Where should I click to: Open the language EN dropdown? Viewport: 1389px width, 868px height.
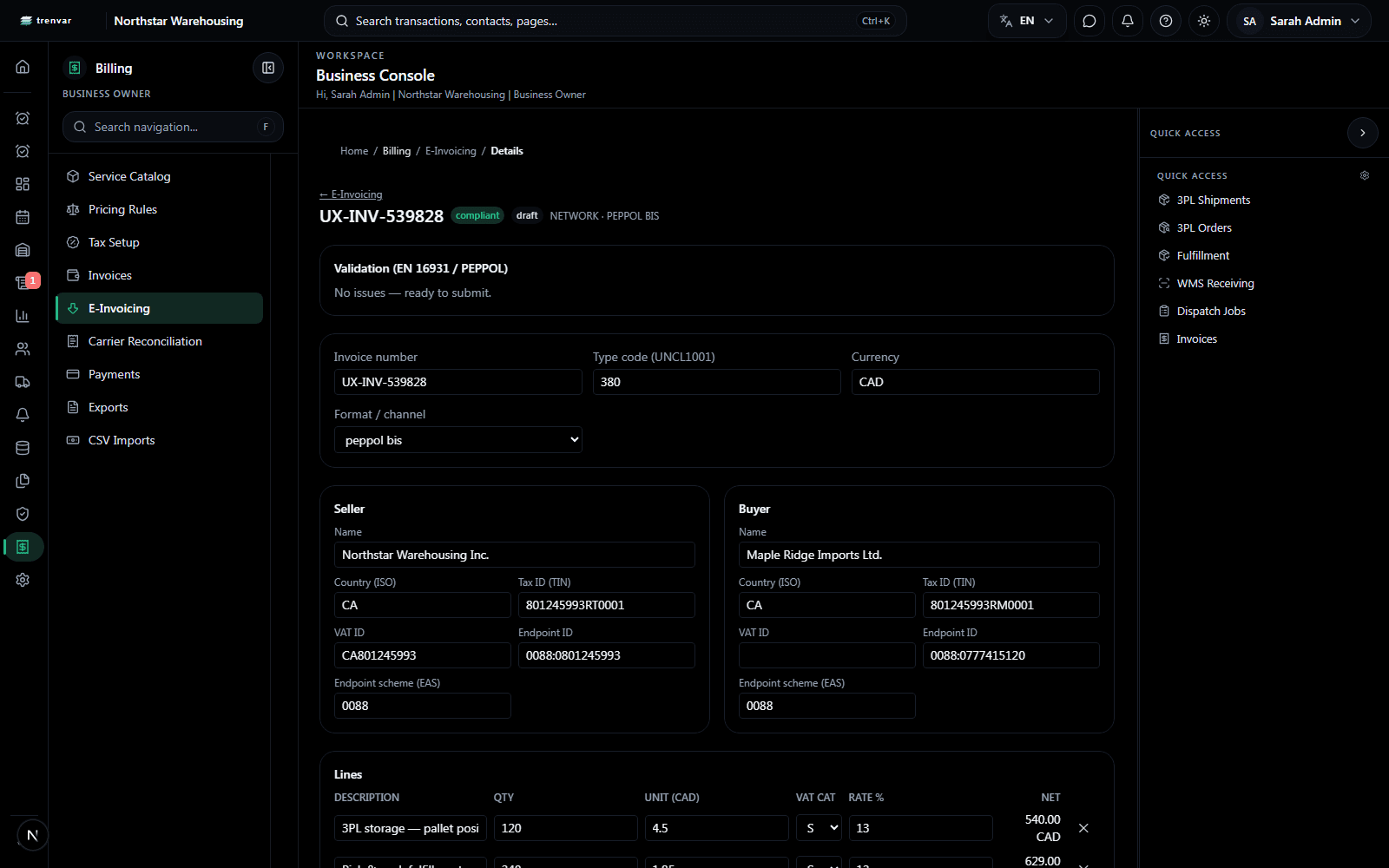click(1026, 21)
